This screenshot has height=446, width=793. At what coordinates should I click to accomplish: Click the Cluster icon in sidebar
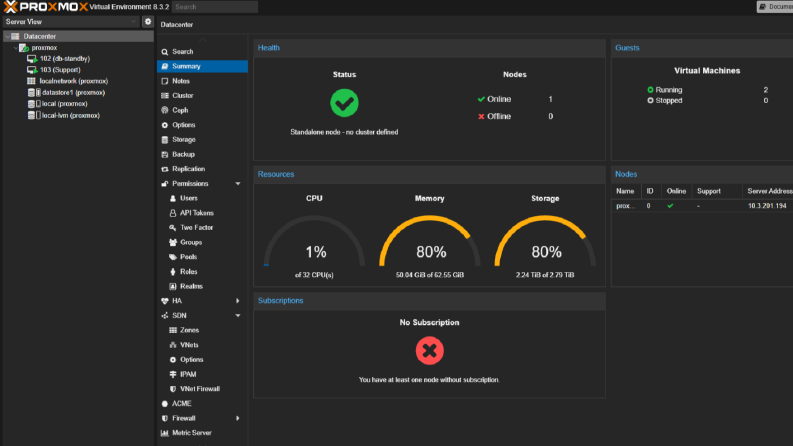pos(165,96)
